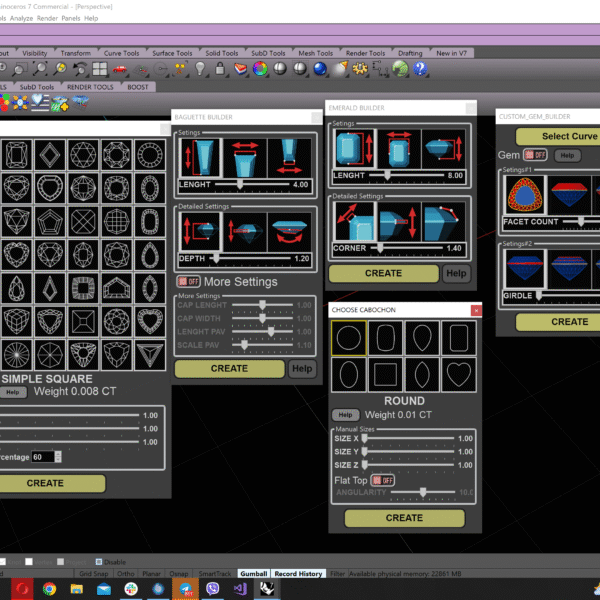Open Slack from taskbar
This screenshot has width=600, height=600.
131,589
